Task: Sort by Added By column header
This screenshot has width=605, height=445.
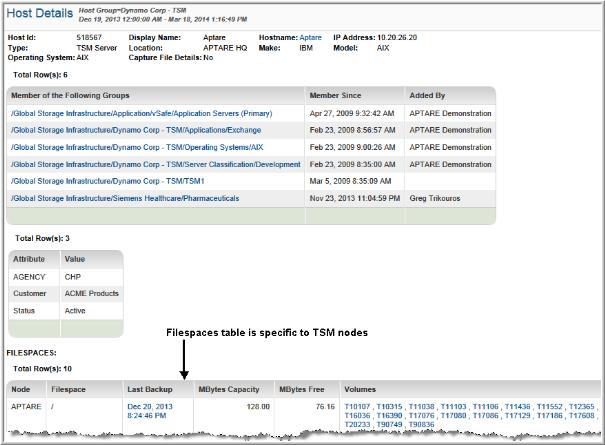Action: tap(428, 95)
